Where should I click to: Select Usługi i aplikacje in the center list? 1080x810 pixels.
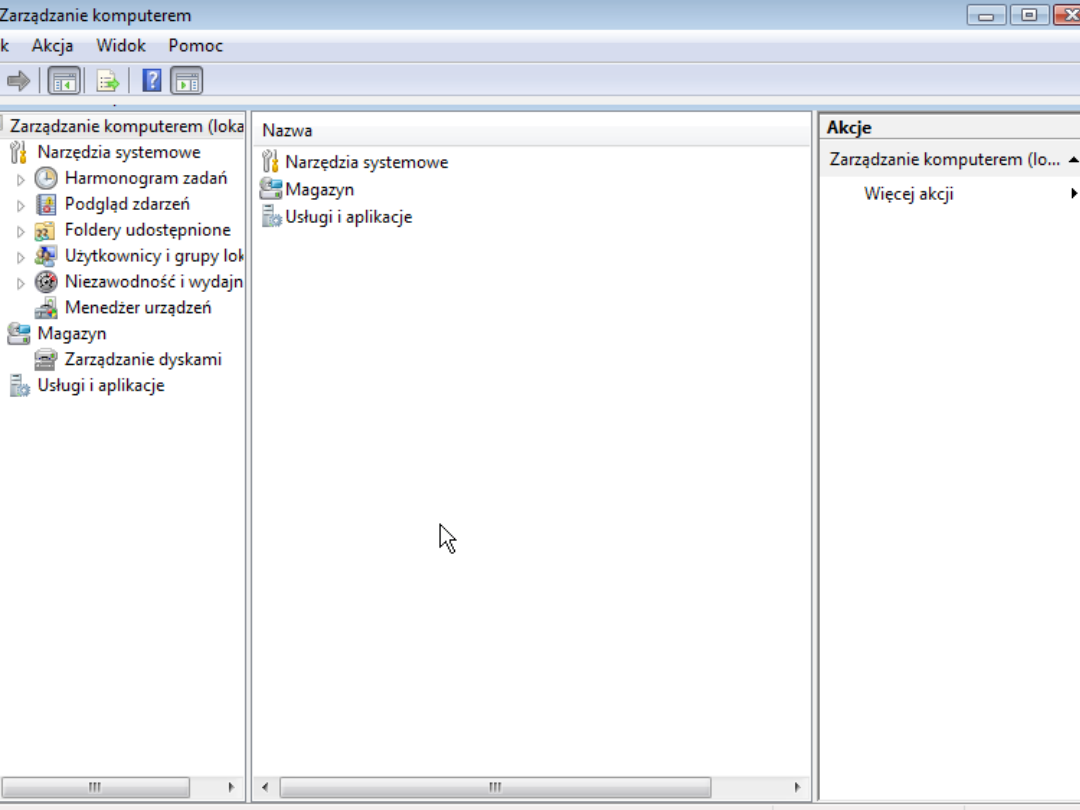(x=348, y=217)
